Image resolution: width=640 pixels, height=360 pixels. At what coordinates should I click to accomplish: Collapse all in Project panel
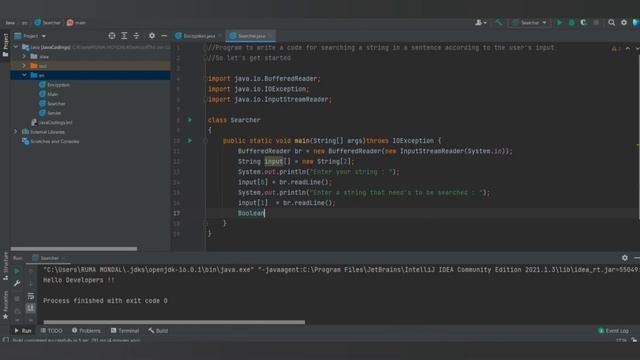(x=136, y=36)
